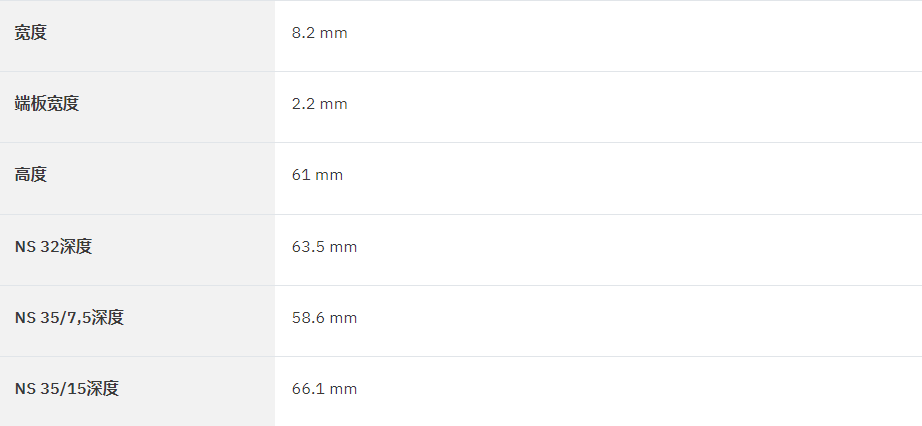Click the number 58.6 in the table
Screen dimensions: 922x426
pos(308,318)
